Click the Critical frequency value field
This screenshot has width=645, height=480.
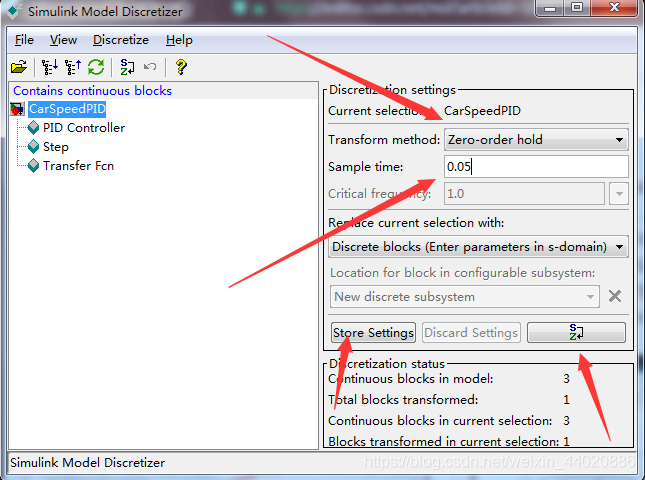point(524,194)
